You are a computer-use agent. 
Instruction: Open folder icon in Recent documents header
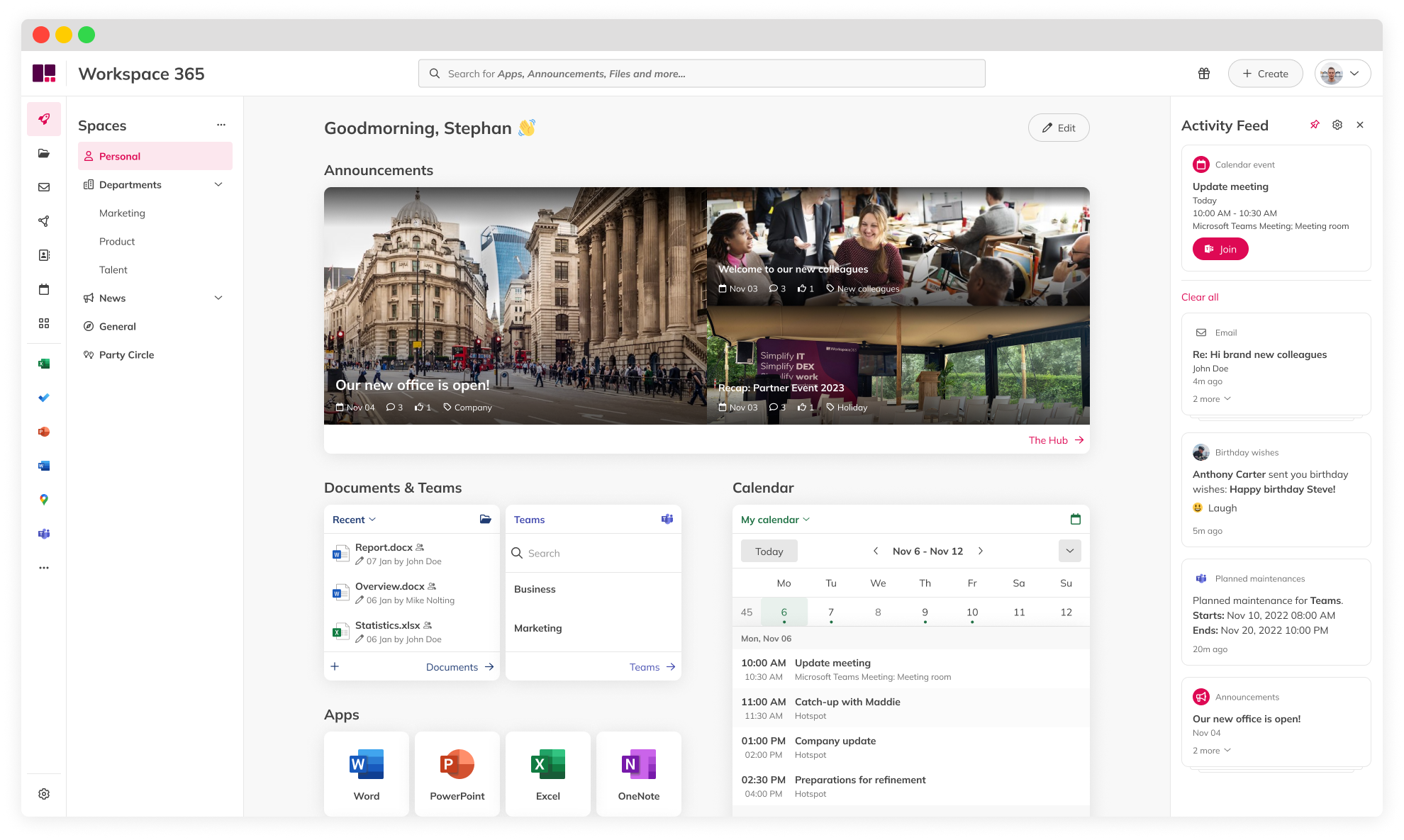point(485,520)
